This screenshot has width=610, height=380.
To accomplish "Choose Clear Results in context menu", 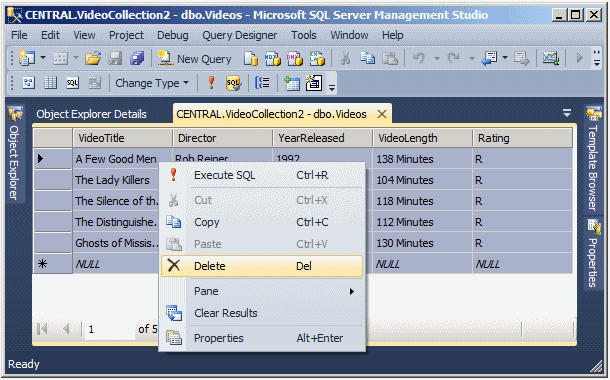I will [x=262, y=313].
